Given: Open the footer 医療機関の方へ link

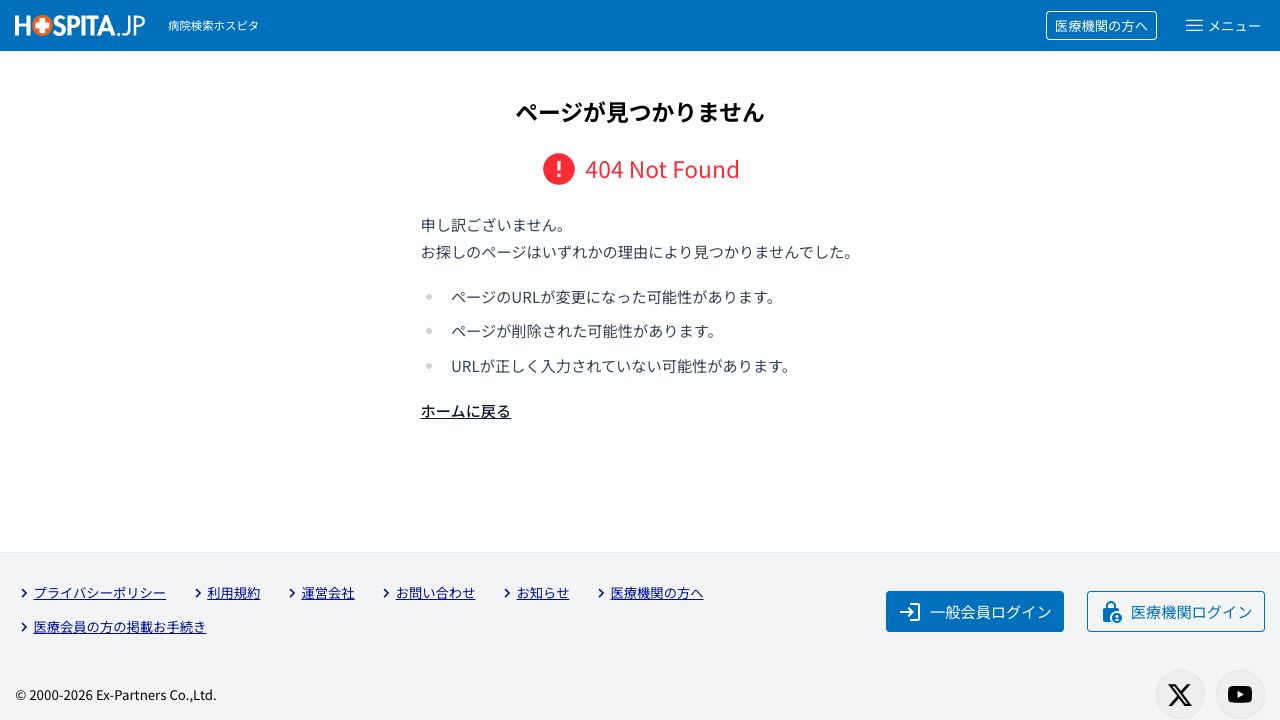Looking at the screenshot, I should pyautogui.click(x=657, y=593).
